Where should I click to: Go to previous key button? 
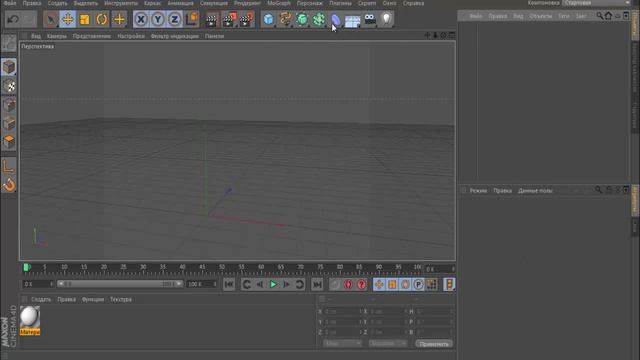246,284
